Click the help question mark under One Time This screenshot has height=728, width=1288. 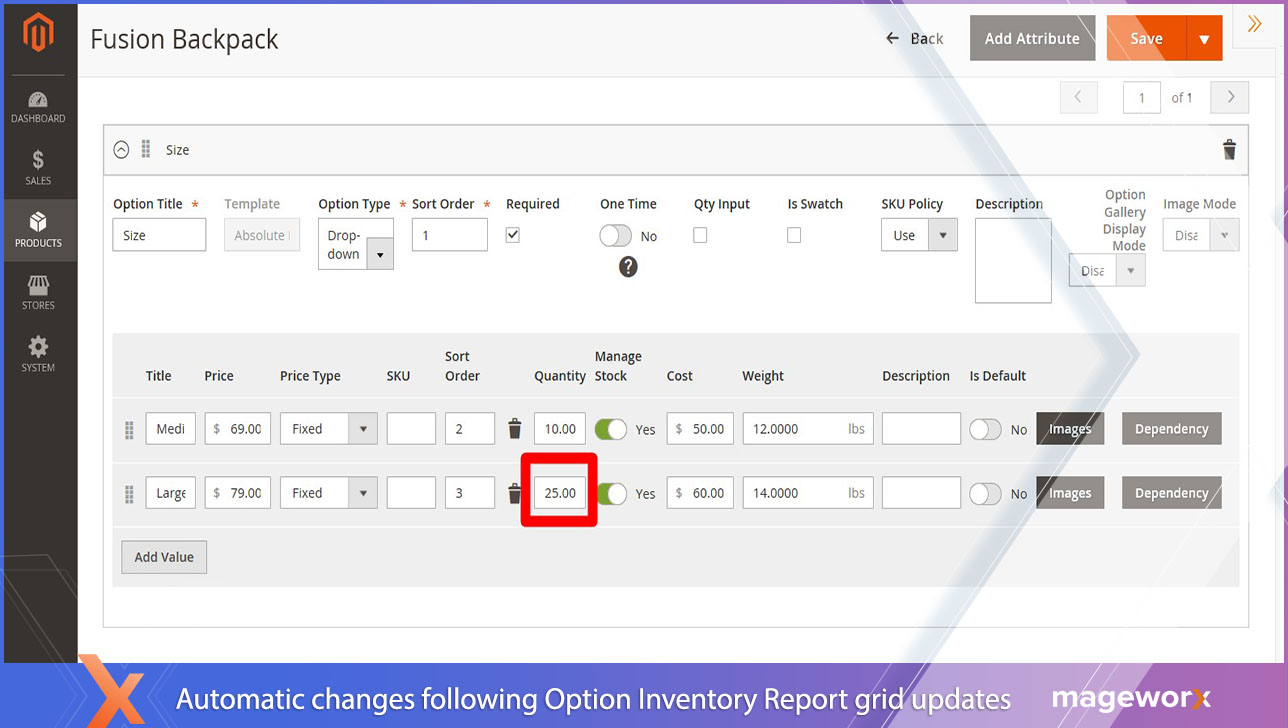coord(627,267)
